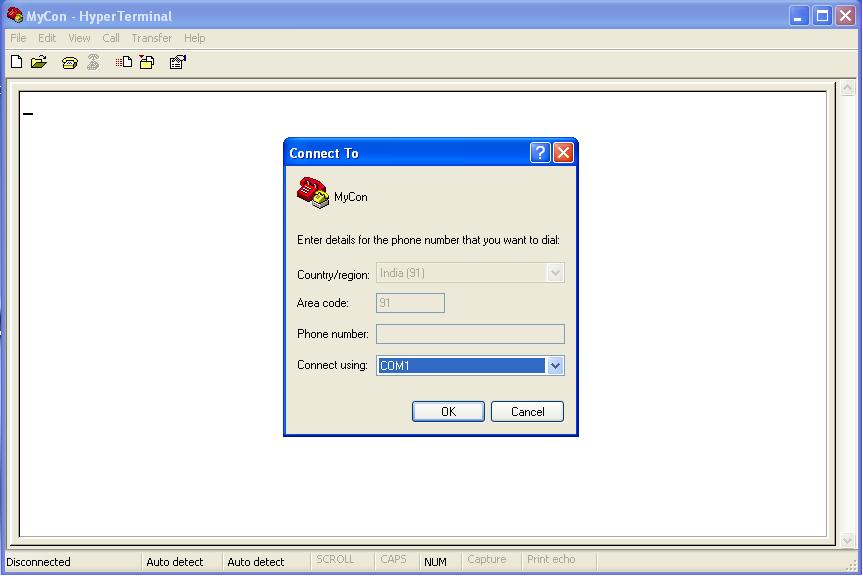
Task: Open an existing connection
Action: point(39,62)
